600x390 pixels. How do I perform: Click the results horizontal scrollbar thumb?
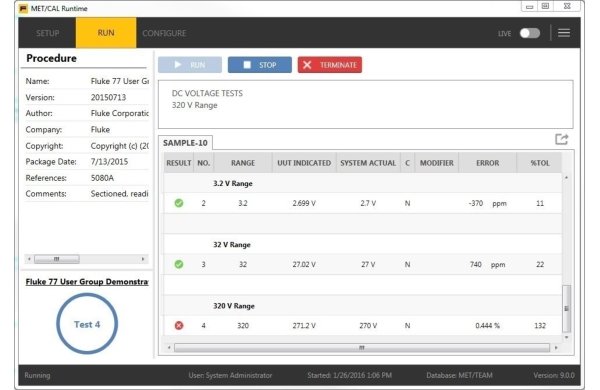point(362,348)
